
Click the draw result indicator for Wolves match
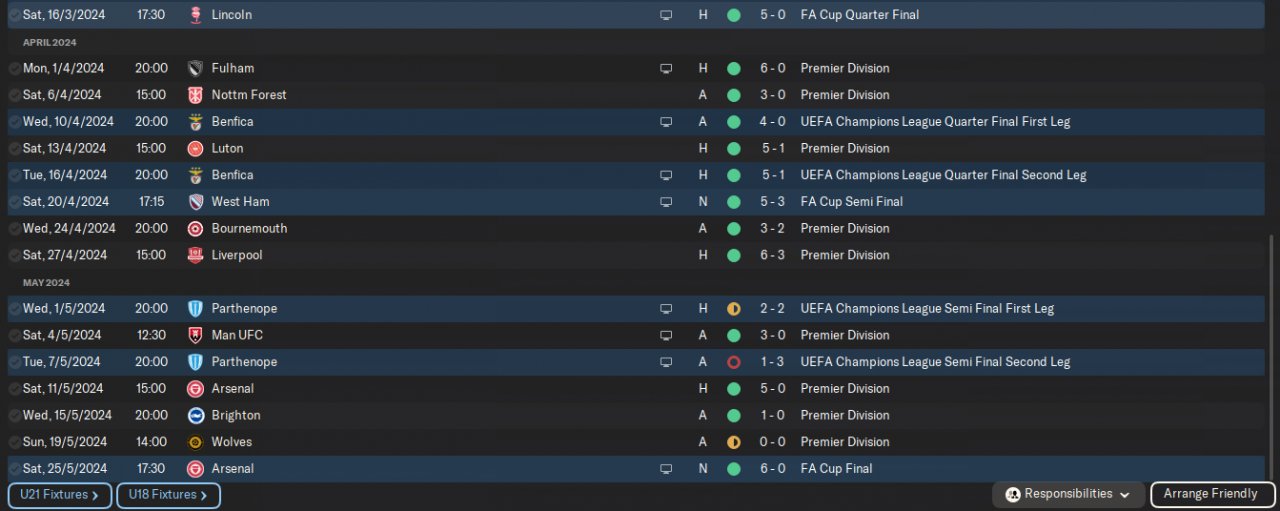[733, 442]
